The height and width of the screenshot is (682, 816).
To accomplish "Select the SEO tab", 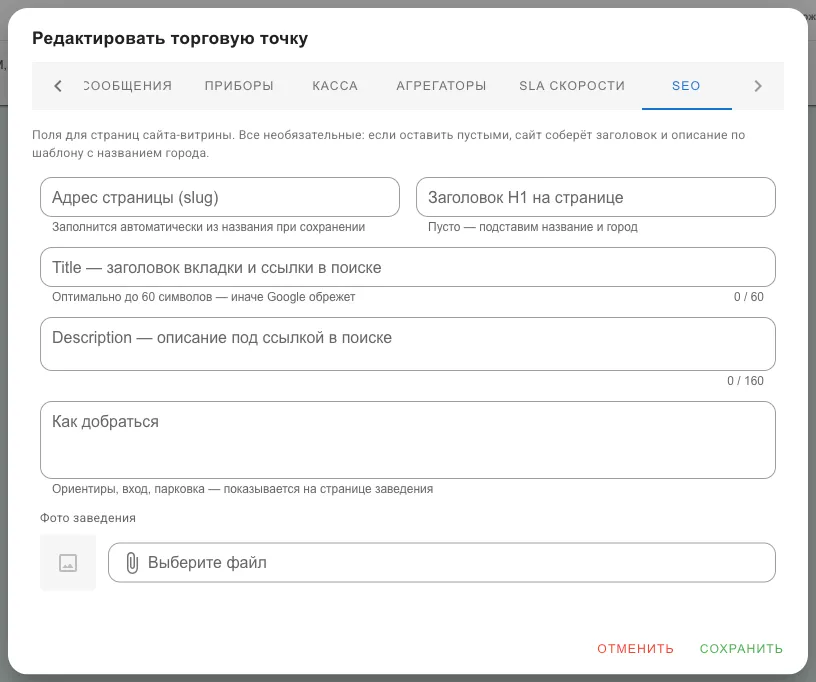I will [686, 86].
